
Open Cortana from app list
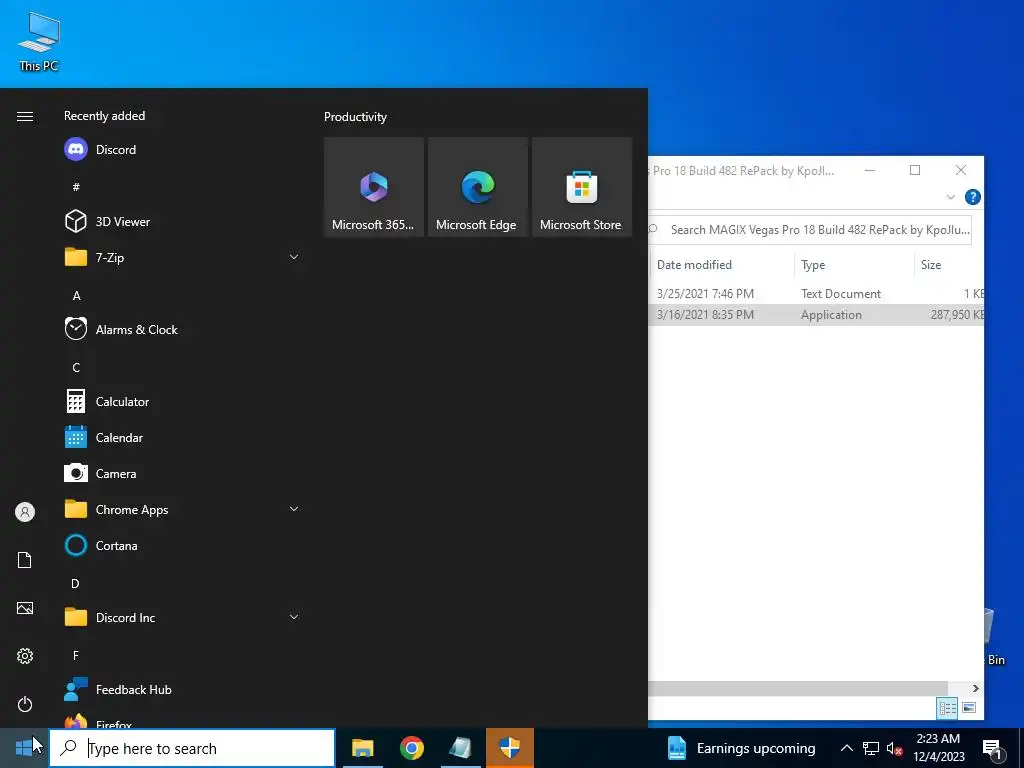pyautogui.click(x=182, y=545)
